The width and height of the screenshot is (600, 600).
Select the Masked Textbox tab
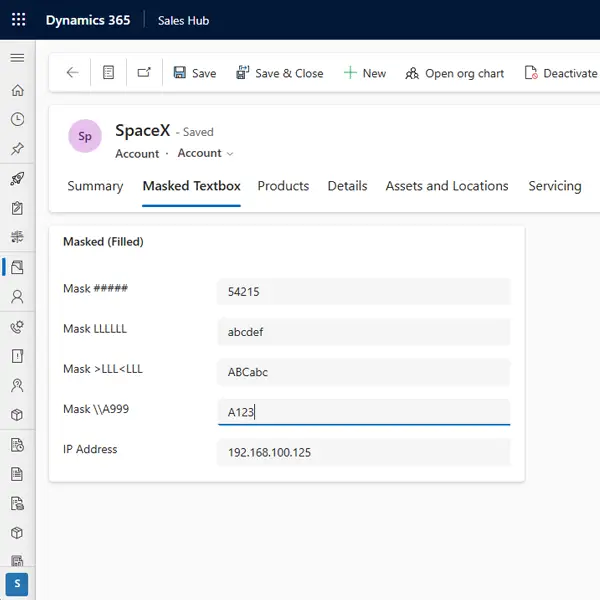pyautogui.click(x=191, y=186)
